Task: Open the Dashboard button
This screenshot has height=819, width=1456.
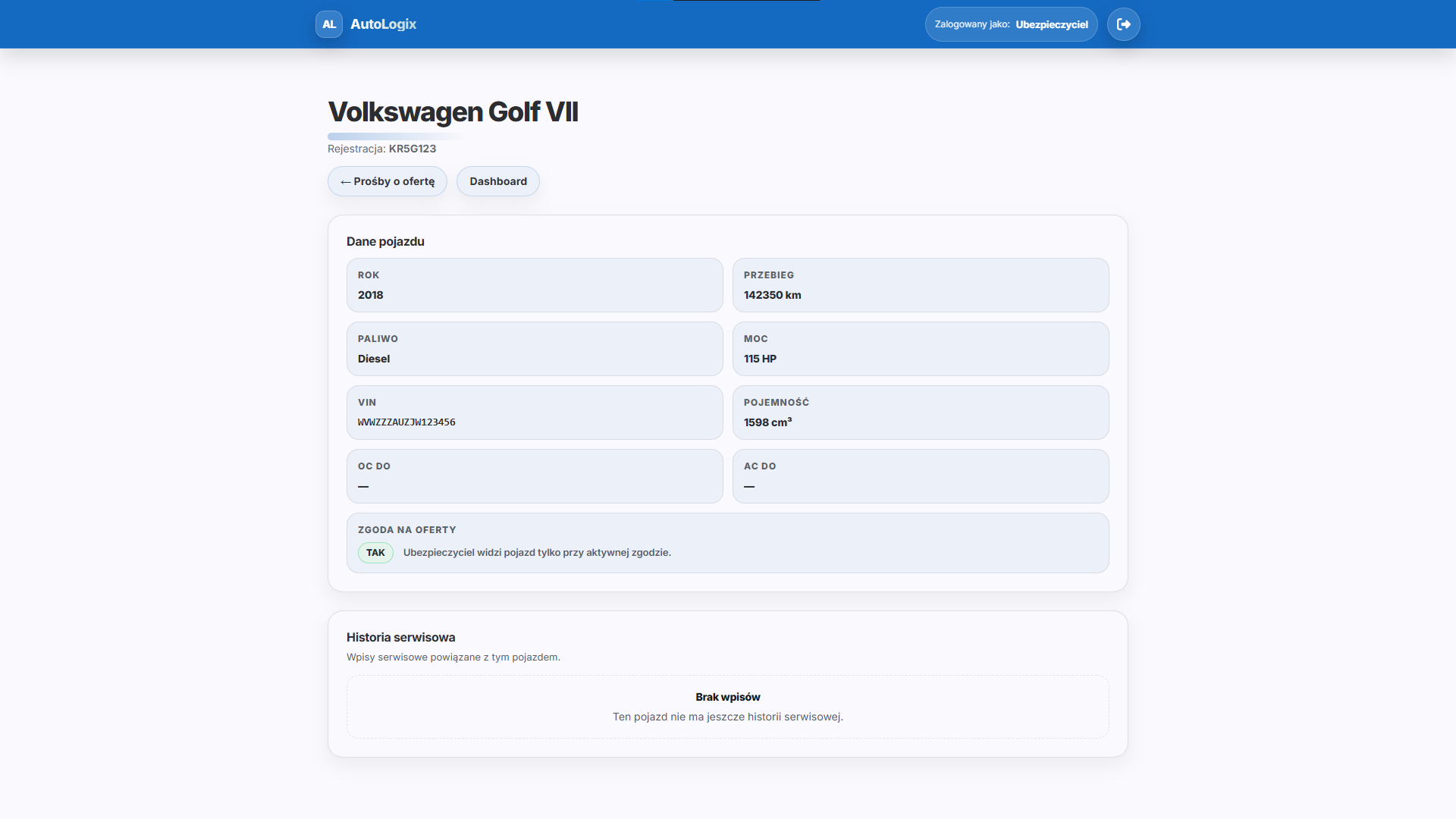Action: [x=498, y=181]
